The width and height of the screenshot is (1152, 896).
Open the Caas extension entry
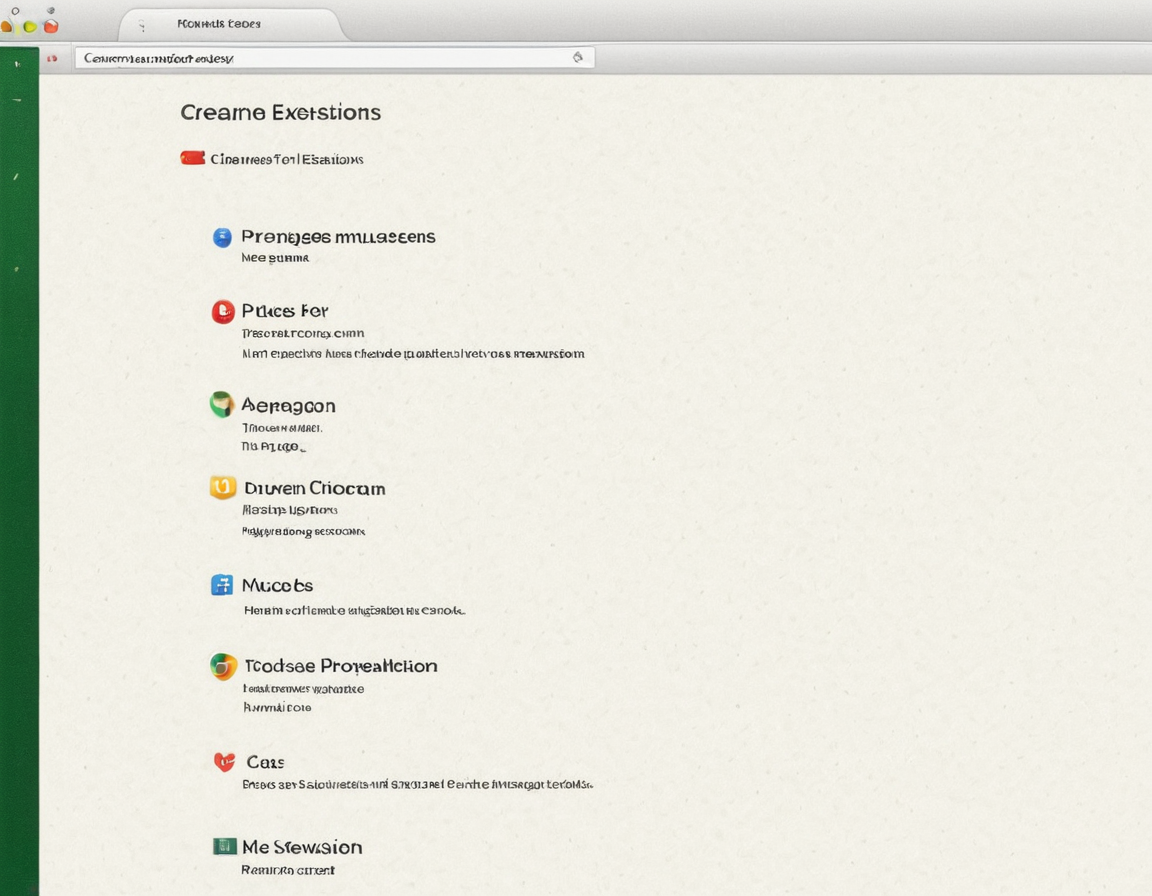(x=264, y=761)
